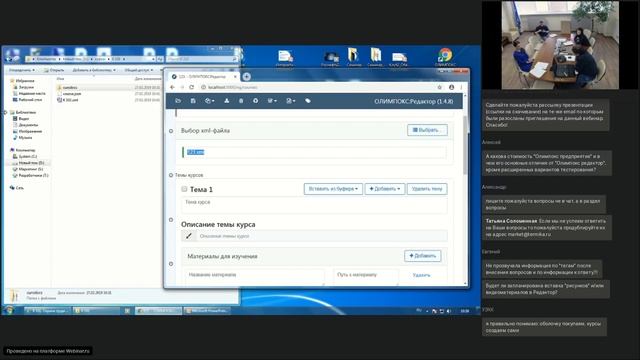640x360 pixels.
Task: Save course using floppy icon in toolbar
Action: pos(193,101)
